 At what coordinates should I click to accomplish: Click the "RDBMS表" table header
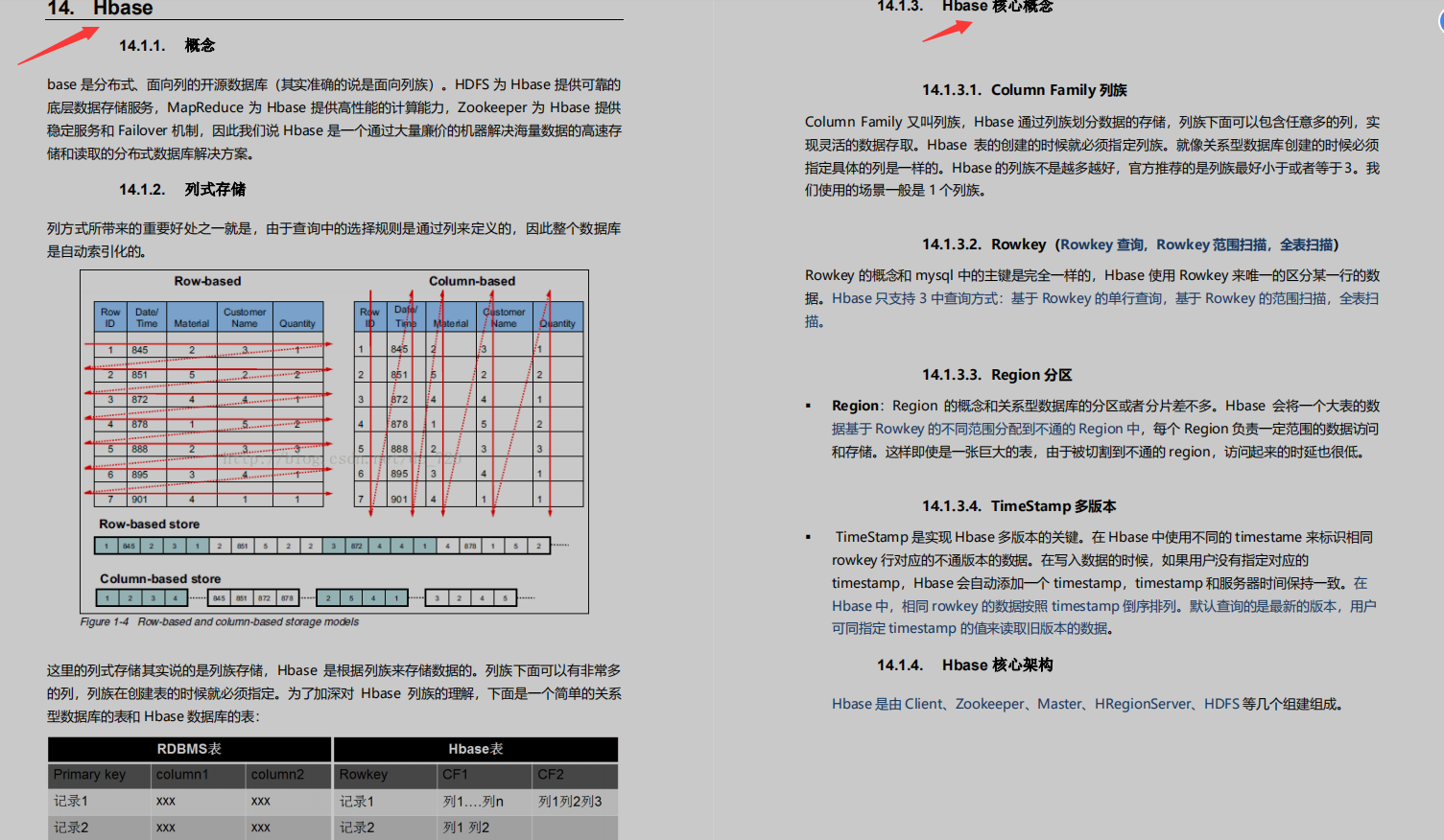(189, 749)
